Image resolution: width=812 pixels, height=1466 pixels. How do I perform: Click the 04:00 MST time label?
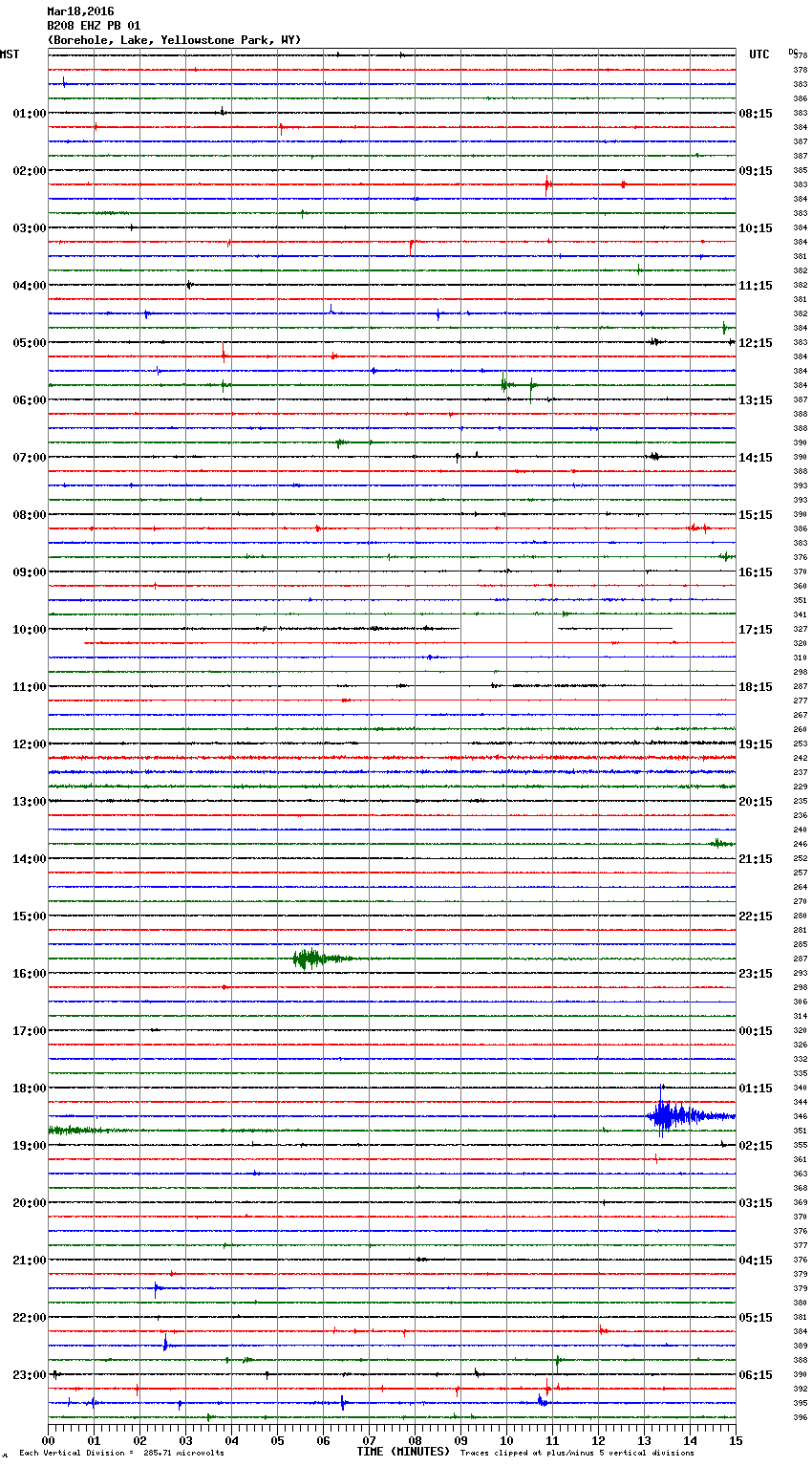point(30,286)
